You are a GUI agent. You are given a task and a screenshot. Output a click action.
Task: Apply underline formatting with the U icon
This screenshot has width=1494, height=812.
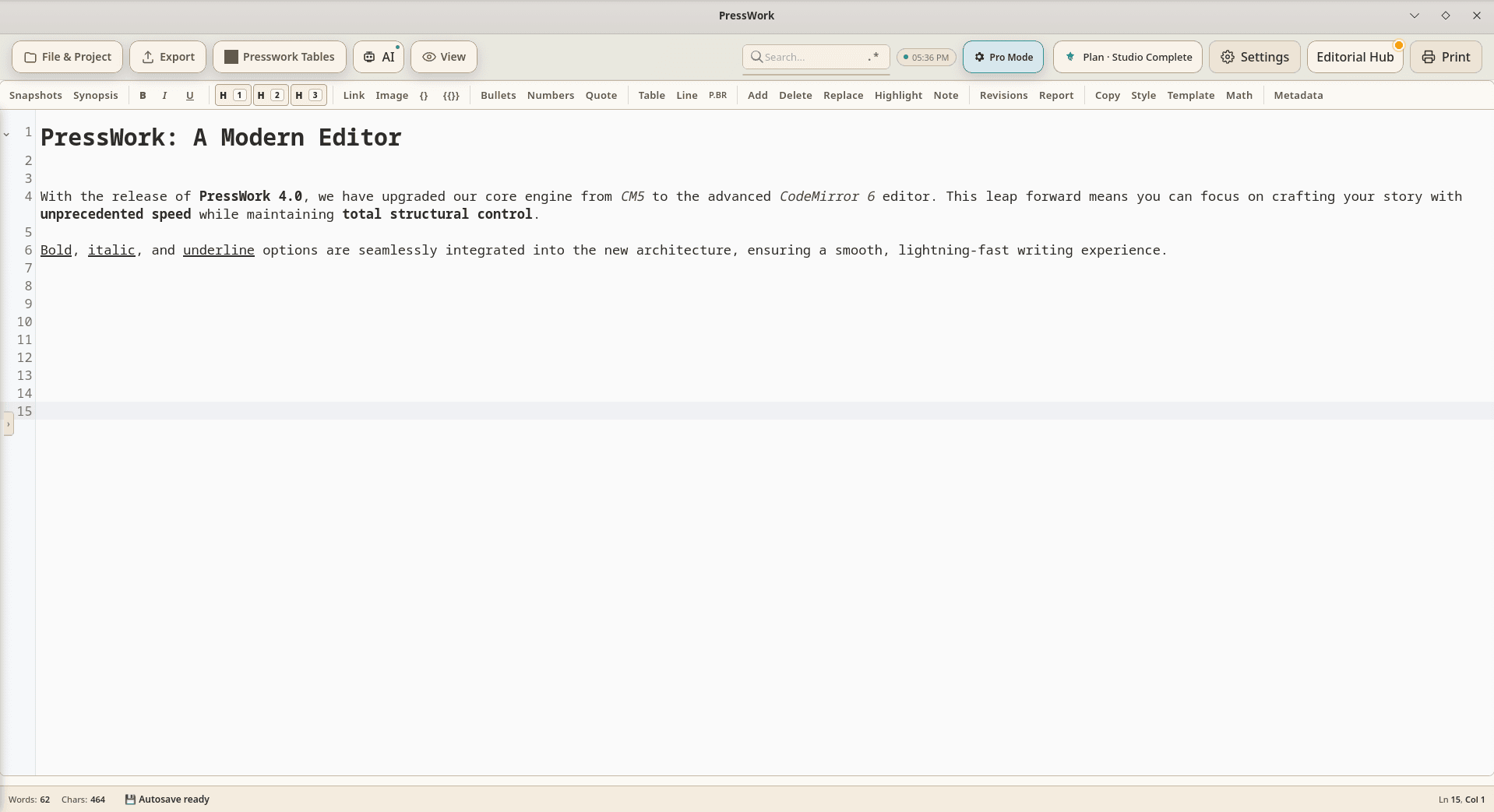tap(189, 95)
